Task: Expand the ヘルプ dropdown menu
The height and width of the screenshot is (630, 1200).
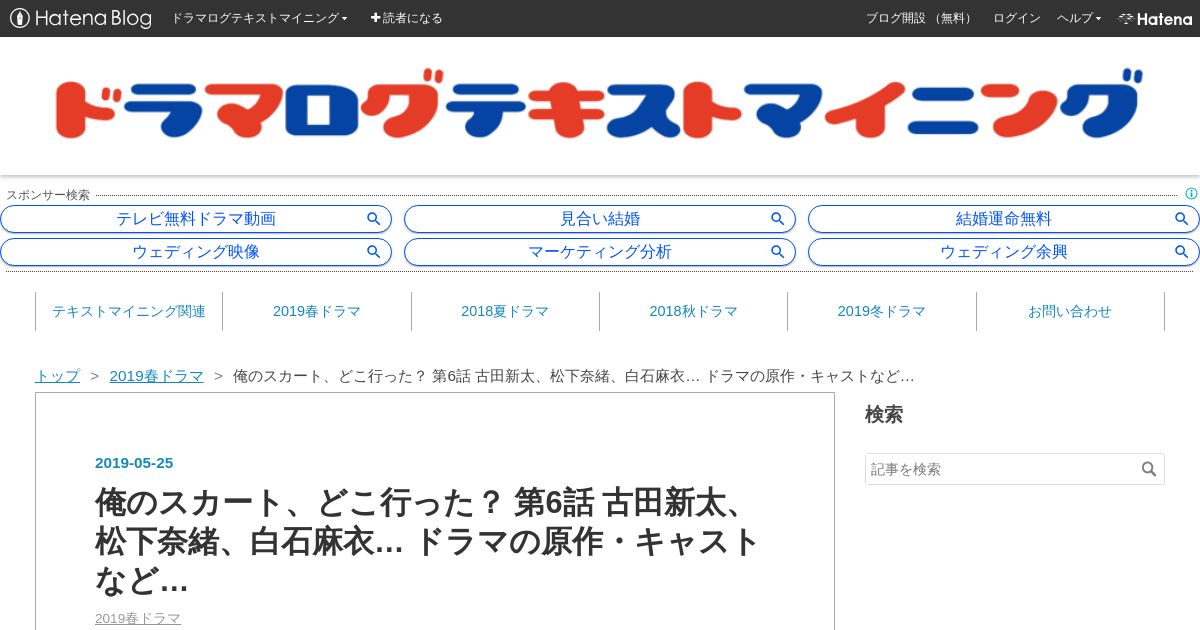Action: [1079, 18]
